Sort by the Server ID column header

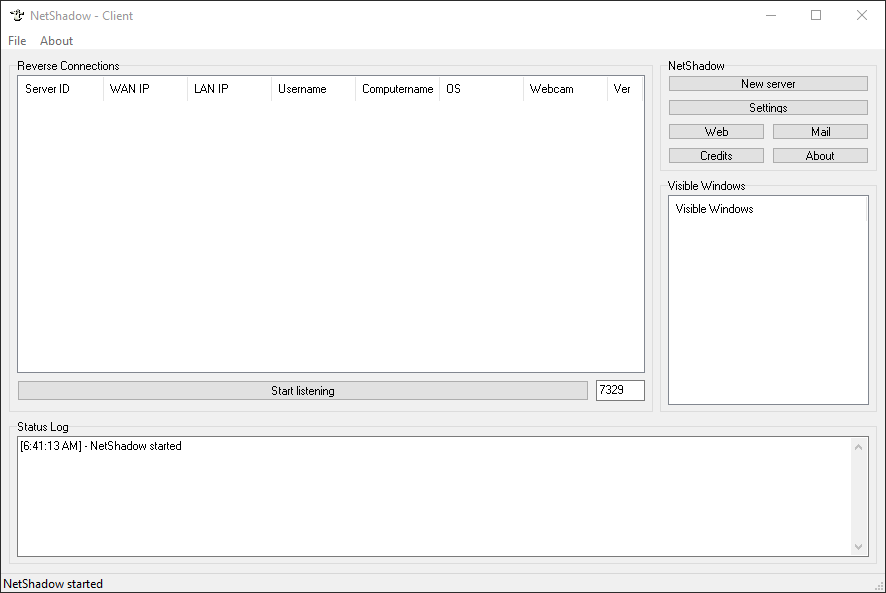point(60,89)
